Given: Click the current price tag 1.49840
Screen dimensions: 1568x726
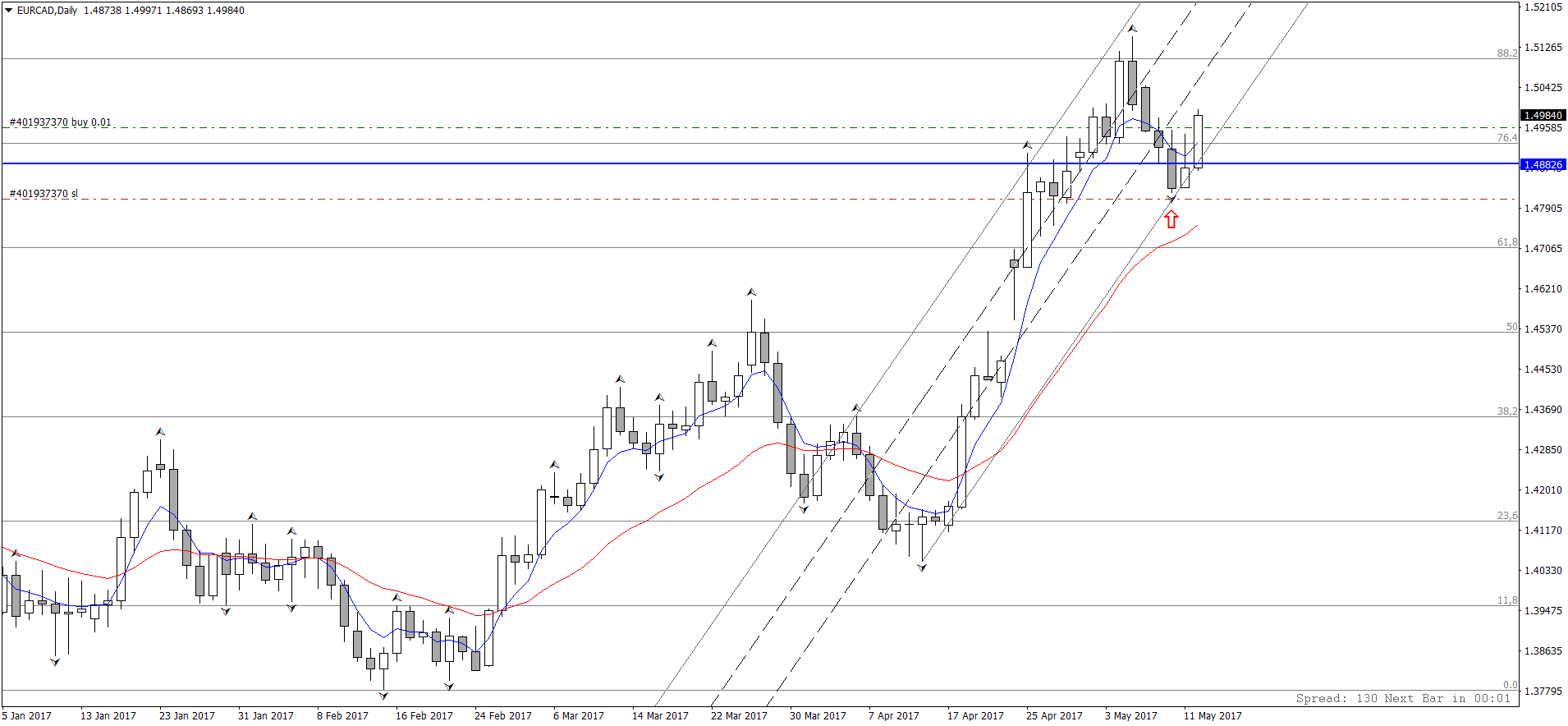Looking at the screenshot, I should click(1543, 116).
